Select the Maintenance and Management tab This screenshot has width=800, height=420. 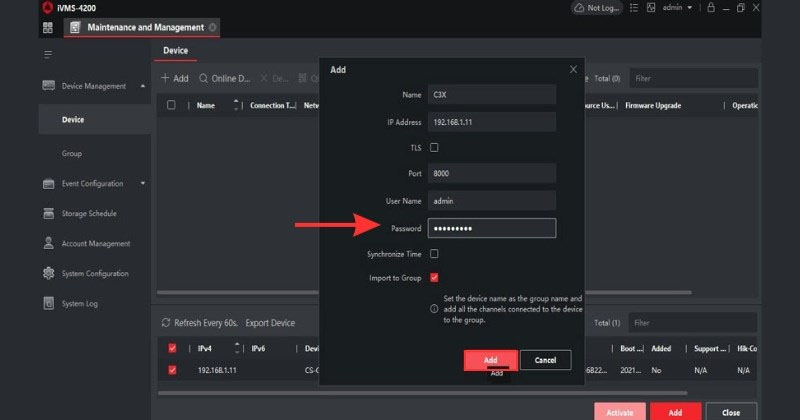point(142,28)
